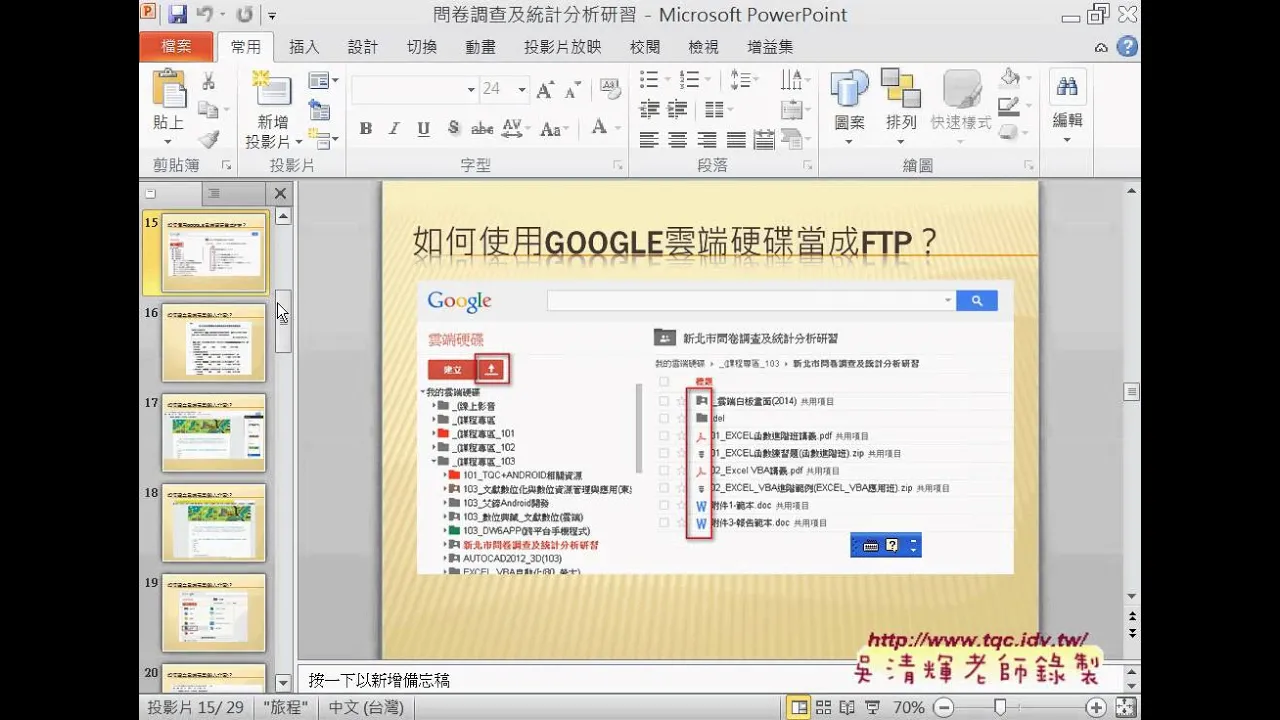Click zoom in plus button
This screenshot has width=1280, height=720.
coord(1096,707)
